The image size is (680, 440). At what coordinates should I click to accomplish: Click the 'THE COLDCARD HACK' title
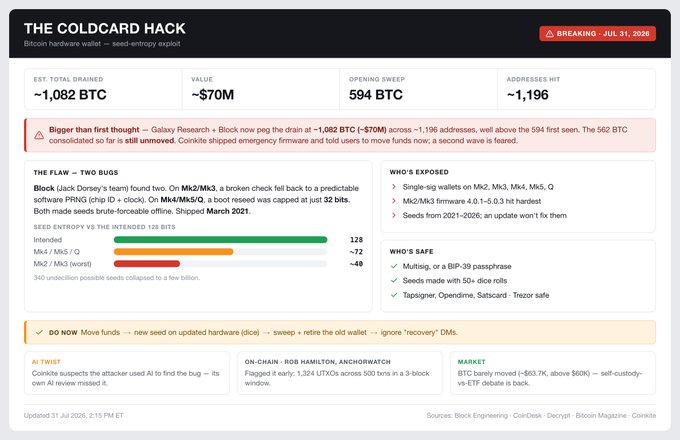tap(105, 29)
